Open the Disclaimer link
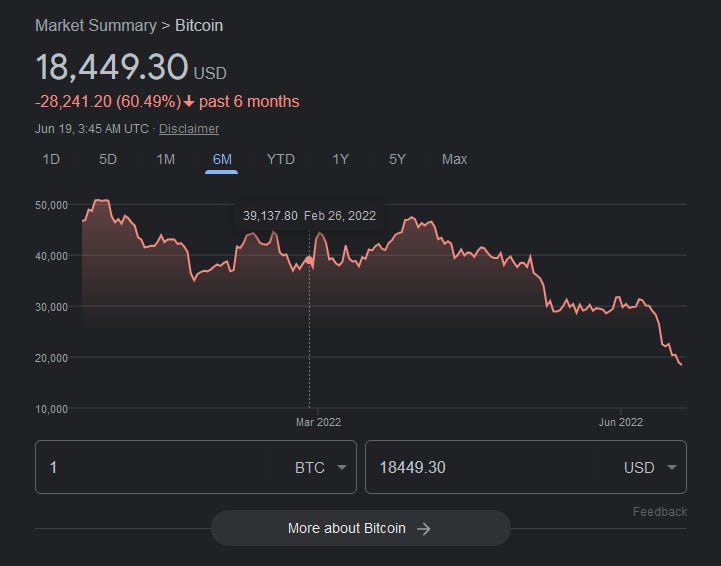The height and width of the screenshot is (566, 721). click(189, 129)
